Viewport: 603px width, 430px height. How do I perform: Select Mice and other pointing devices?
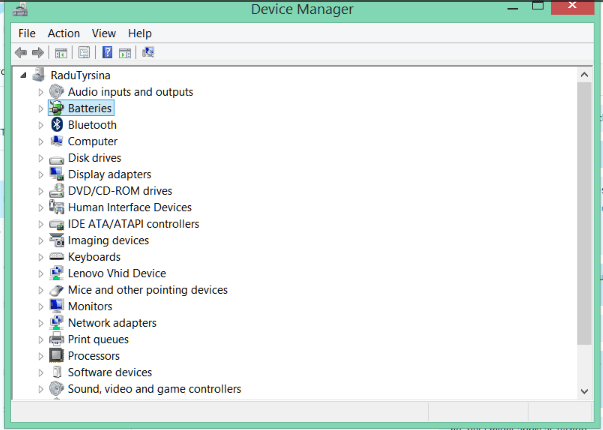(148, 290)
